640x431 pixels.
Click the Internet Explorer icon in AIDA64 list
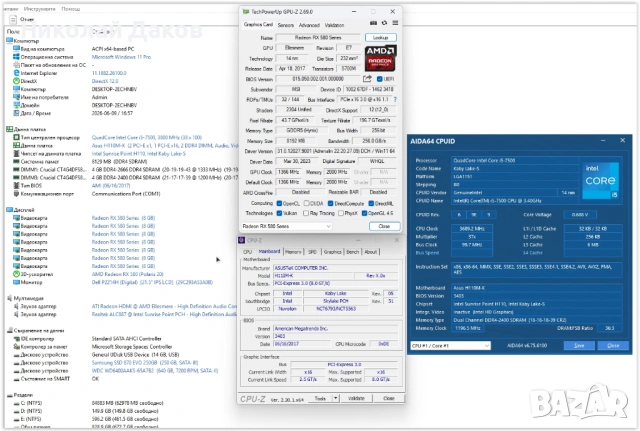(16, 73)
